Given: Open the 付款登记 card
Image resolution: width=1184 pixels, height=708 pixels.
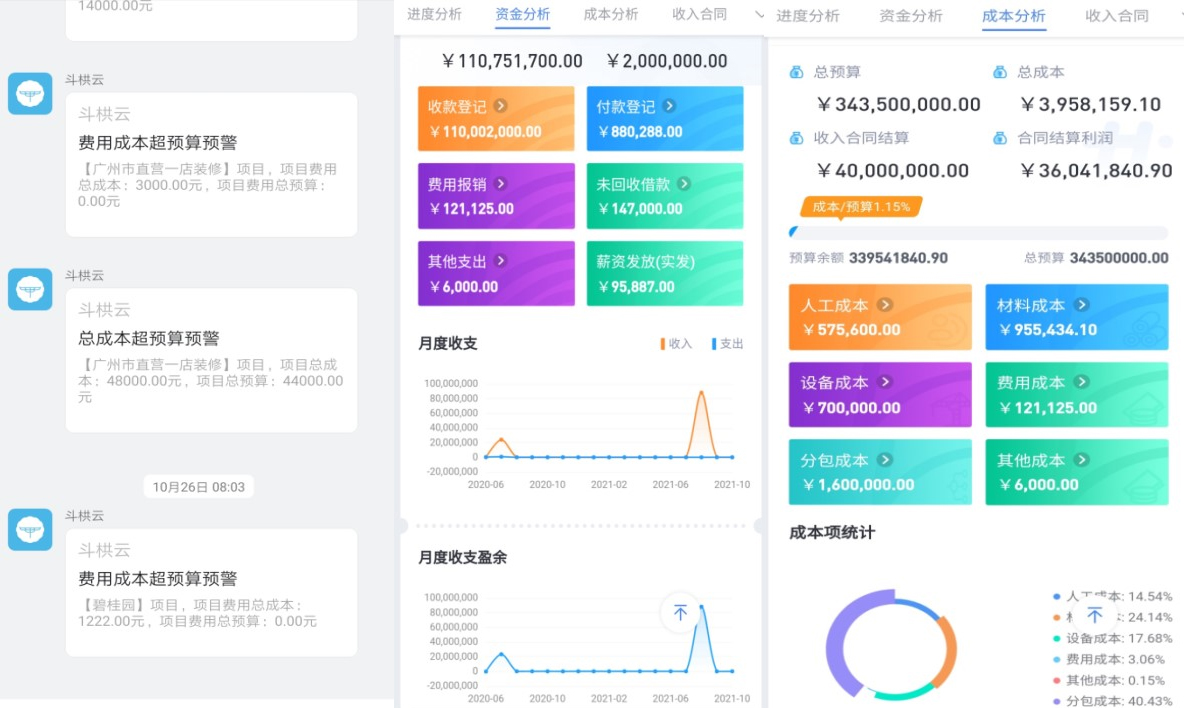Looking at the screenshot, I should click(664, 119).
